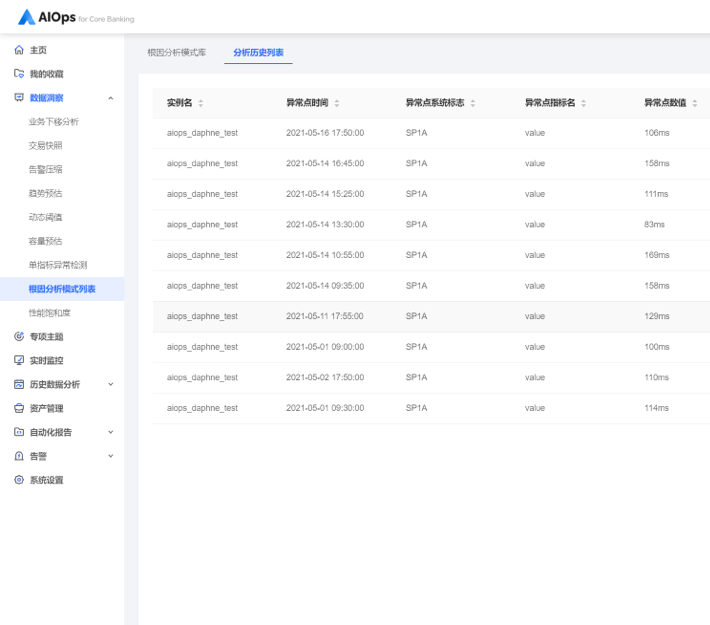The width and height of the screenshot is (710, 625).
Task: Sort by 异常点系统标志 column sort arrows
Action: pos(473,103)
